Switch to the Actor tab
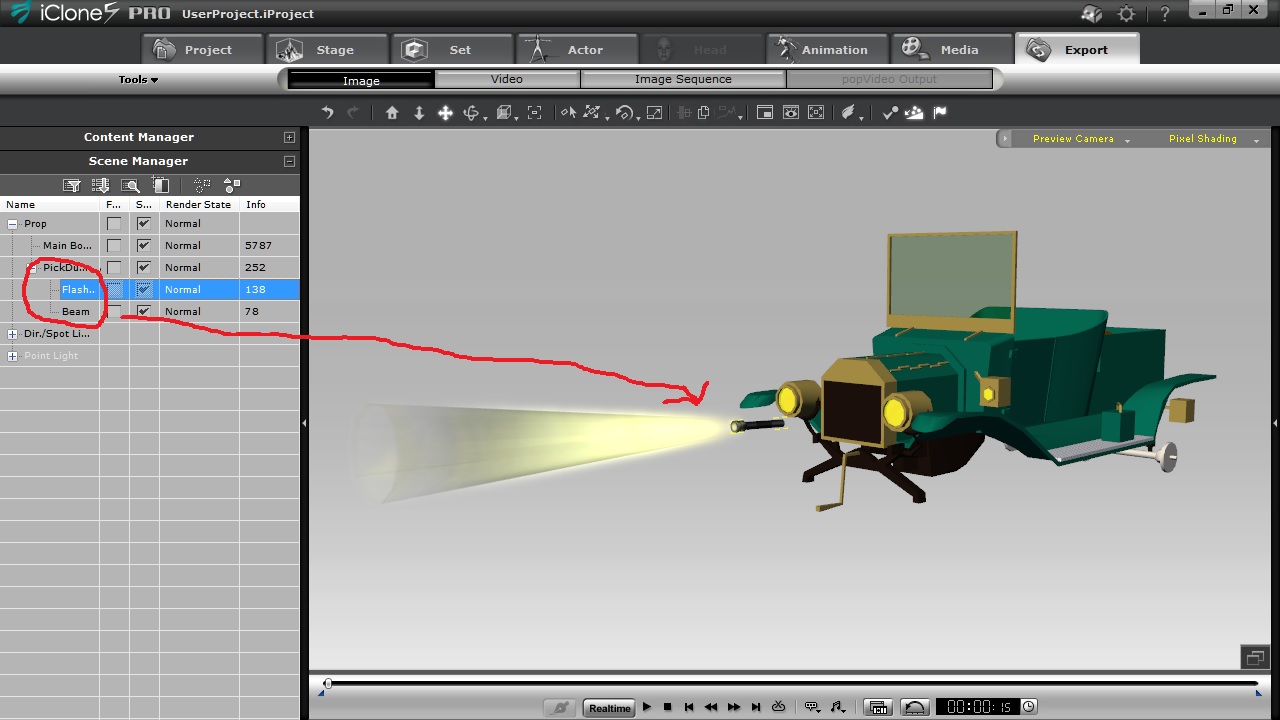The image size is (1280, 720). click(576, 50)
